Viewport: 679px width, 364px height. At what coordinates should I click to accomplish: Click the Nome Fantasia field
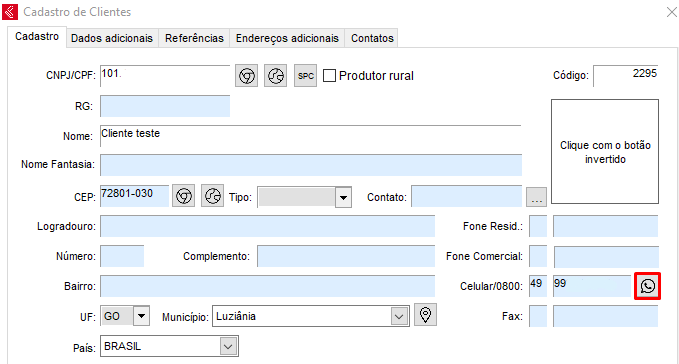coord(311,165)
